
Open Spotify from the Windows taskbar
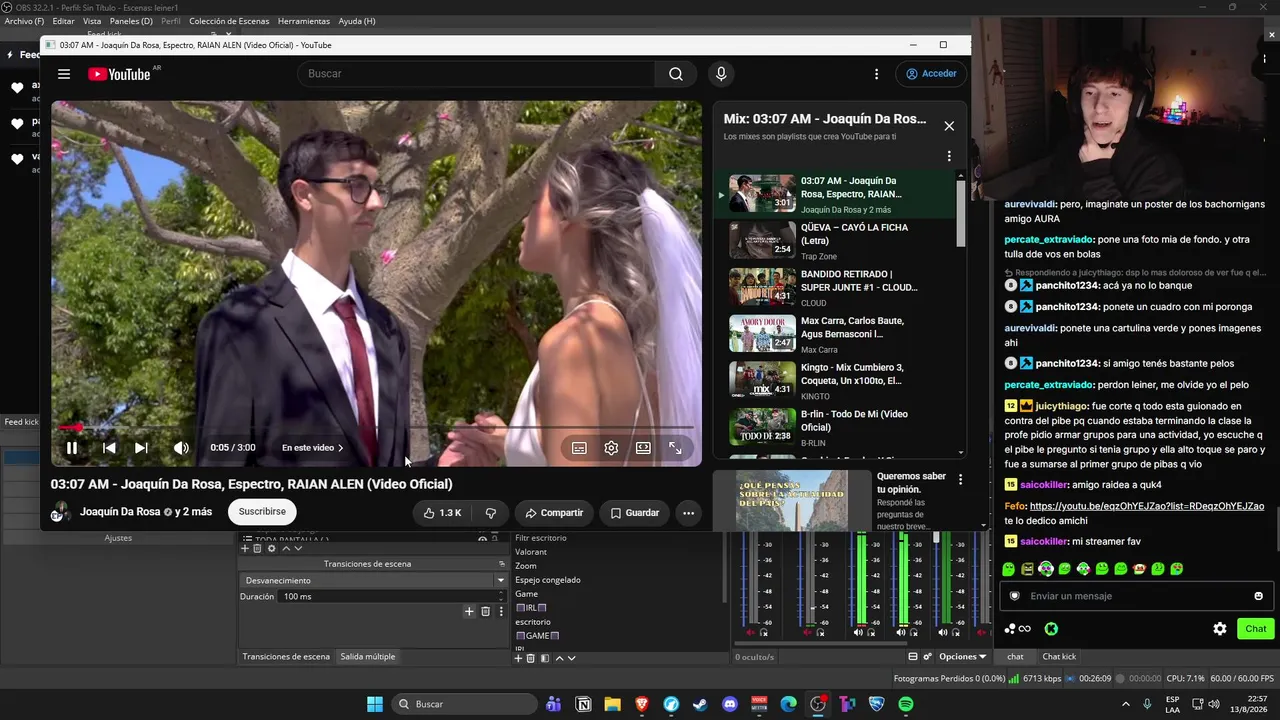pyautogui.click(x=905, y=704)
